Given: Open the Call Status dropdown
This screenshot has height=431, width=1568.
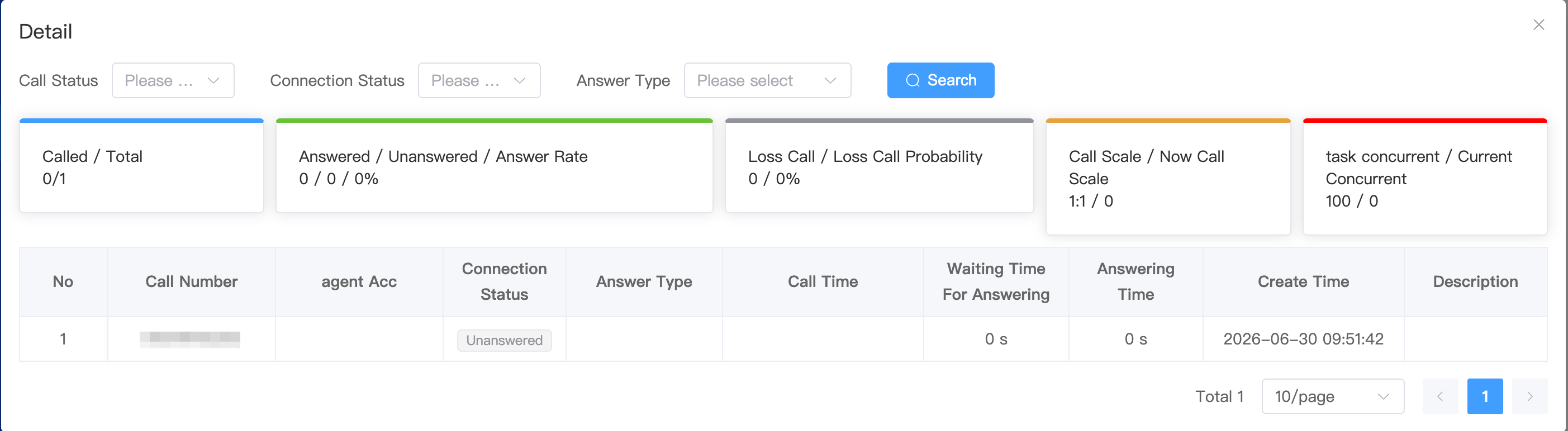Looking at the screenshot, I should tap(173, 80).
